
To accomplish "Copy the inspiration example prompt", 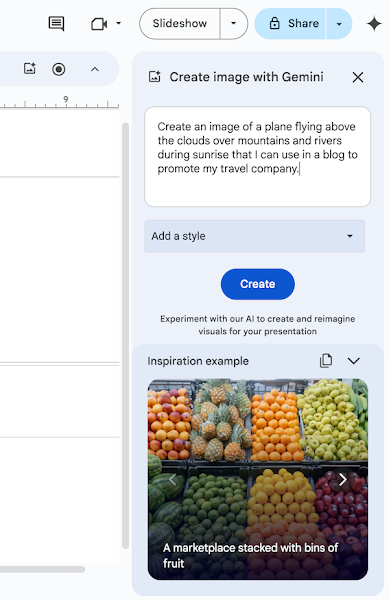I will pyautogui.click(x=326, y=360).
